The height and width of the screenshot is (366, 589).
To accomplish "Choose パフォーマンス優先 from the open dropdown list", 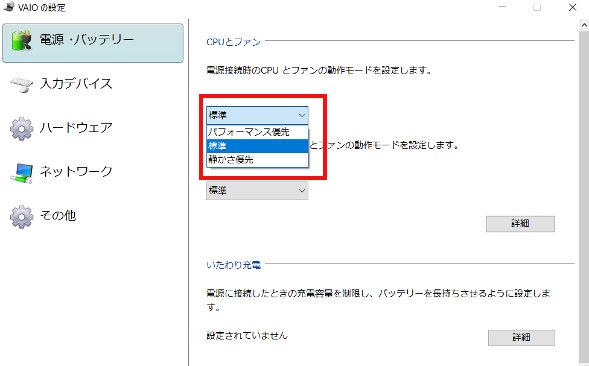I will tap(257, 132).
